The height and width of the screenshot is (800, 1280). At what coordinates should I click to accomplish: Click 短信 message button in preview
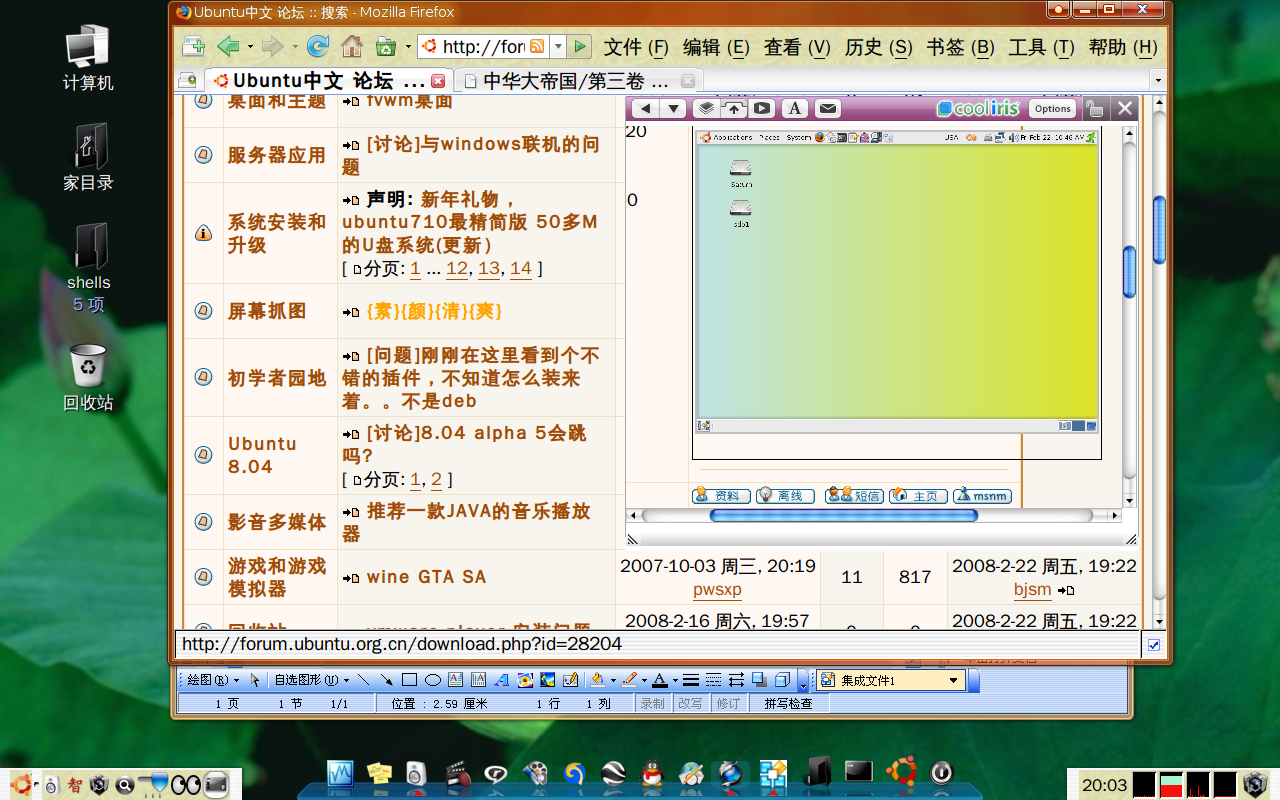pos(855,495)
